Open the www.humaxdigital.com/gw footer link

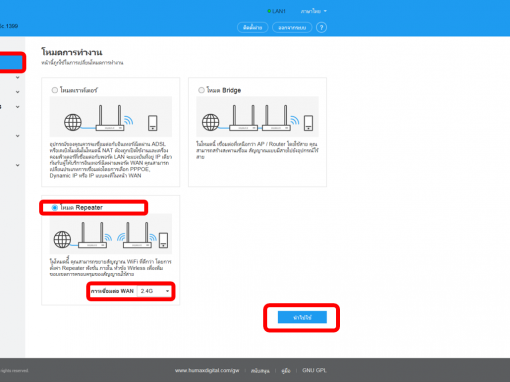pos(207,370)
